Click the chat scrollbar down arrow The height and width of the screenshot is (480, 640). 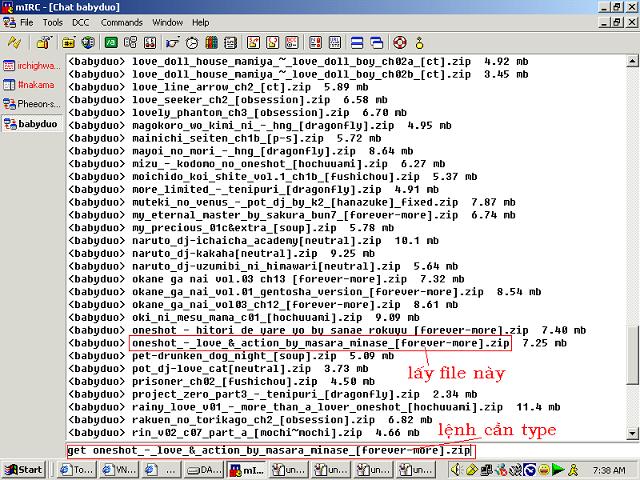(x=632, y=433)
